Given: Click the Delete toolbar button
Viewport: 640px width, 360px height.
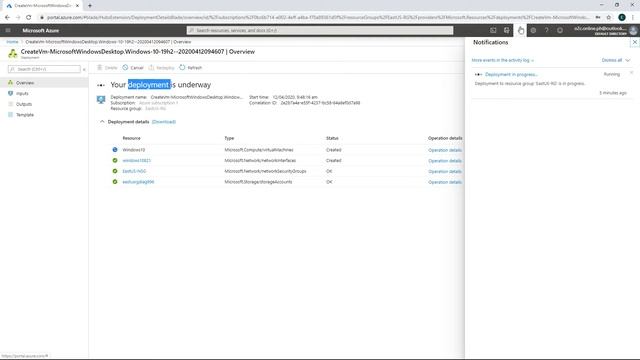Looking at the screenshot, I should pyautogui.click(x=107, y=67).
